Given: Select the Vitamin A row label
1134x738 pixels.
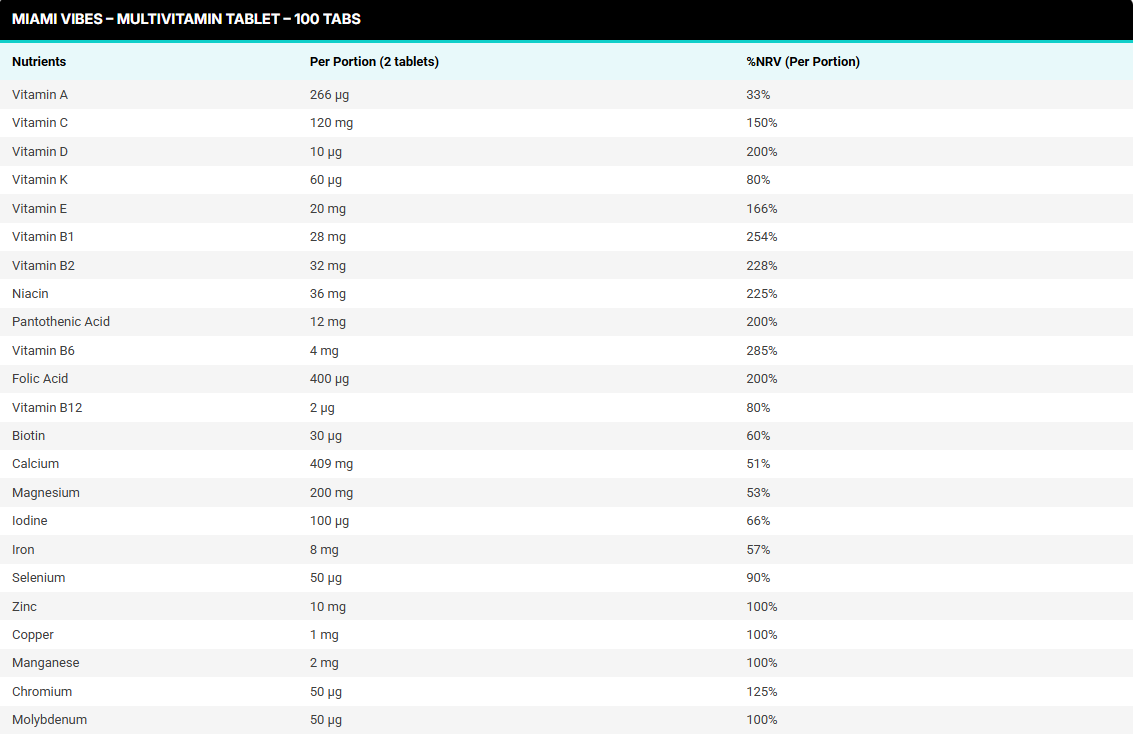Looking at the screenshot, I should pos(40,95).
